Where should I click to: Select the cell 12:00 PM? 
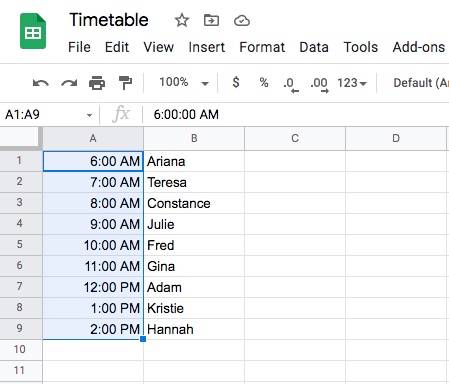click(93, 287)
